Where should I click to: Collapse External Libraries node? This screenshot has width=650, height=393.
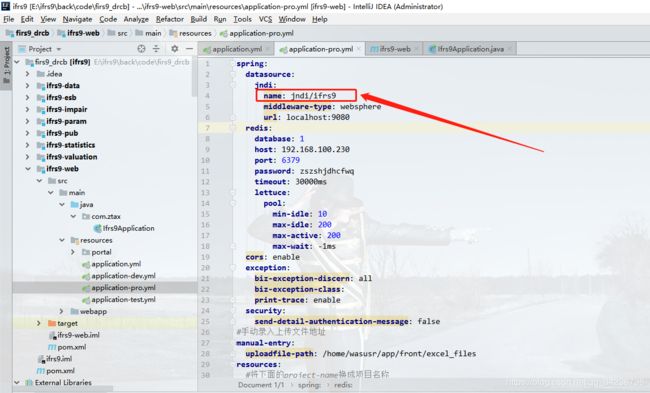(x=17, y=383)
